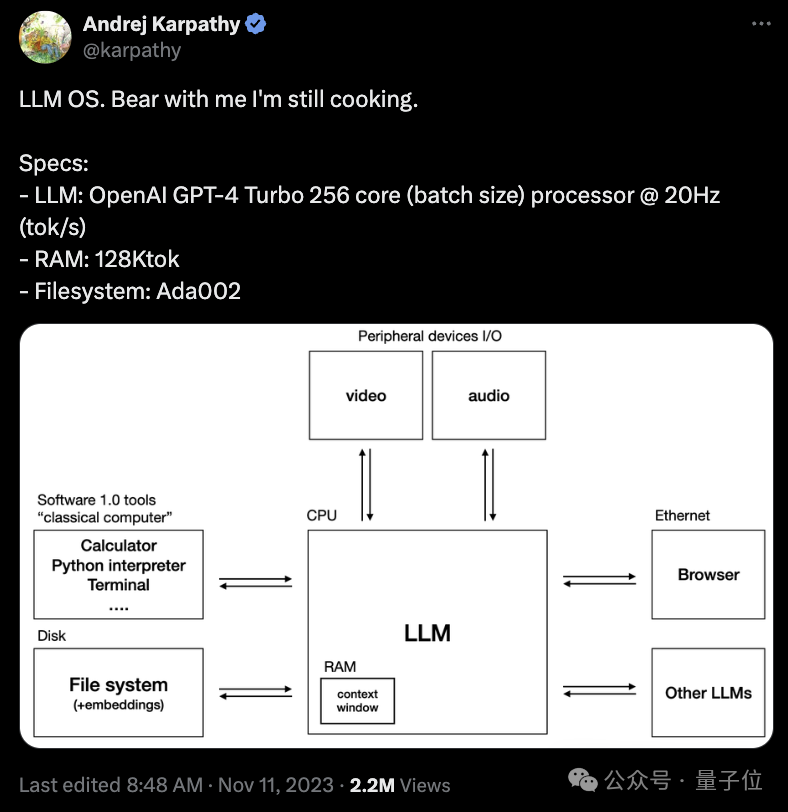Select the Software 1.0 tools box
This screenshot has width=788, height=812.
[x=118, y=575]
